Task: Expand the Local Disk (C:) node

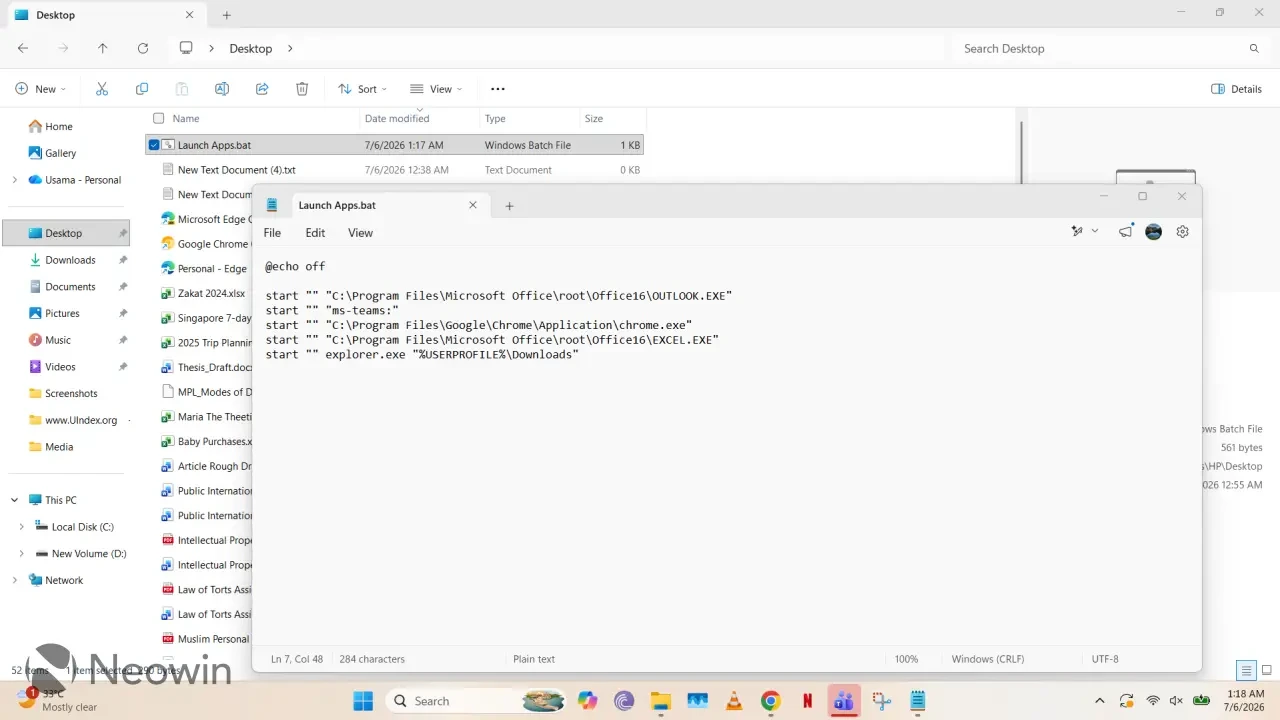Action: [x=22, y=526]
